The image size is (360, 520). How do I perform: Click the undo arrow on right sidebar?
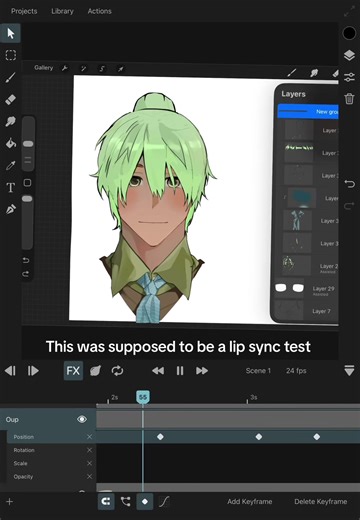[349, 184]
